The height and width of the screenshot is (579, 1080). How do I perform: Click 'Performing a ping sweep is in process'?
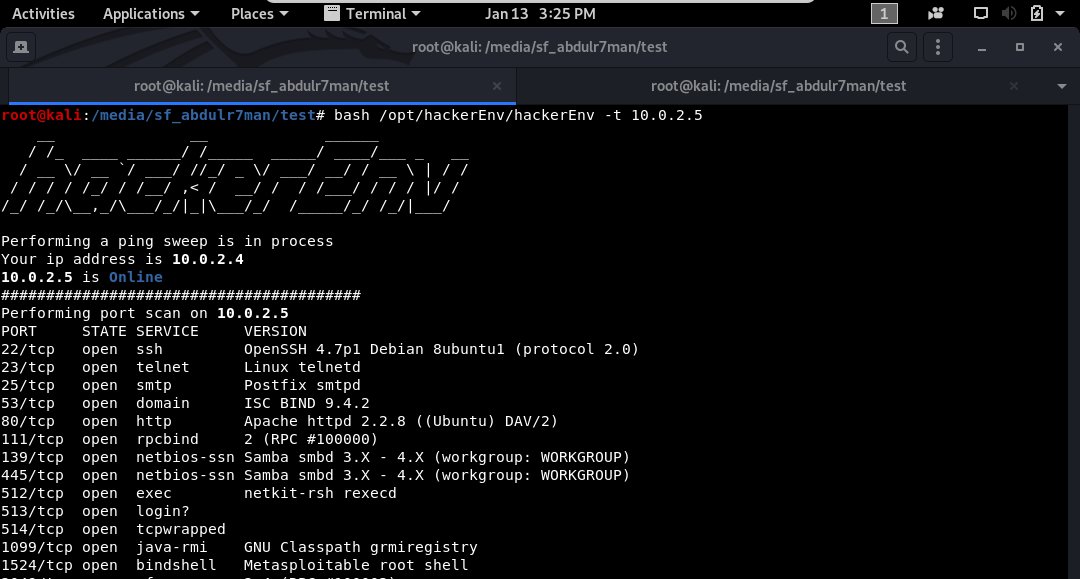tap(167, 241)
